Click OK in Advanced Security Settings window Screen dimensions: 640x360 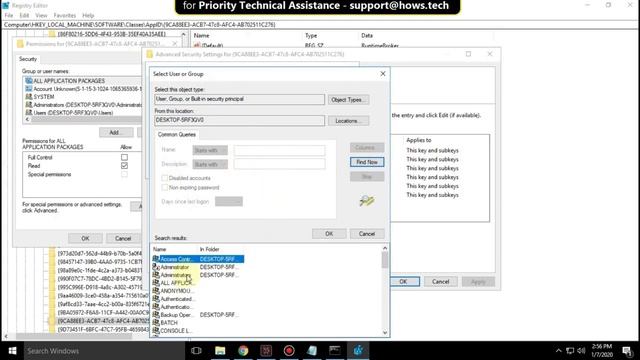click(x=403, y=282)
